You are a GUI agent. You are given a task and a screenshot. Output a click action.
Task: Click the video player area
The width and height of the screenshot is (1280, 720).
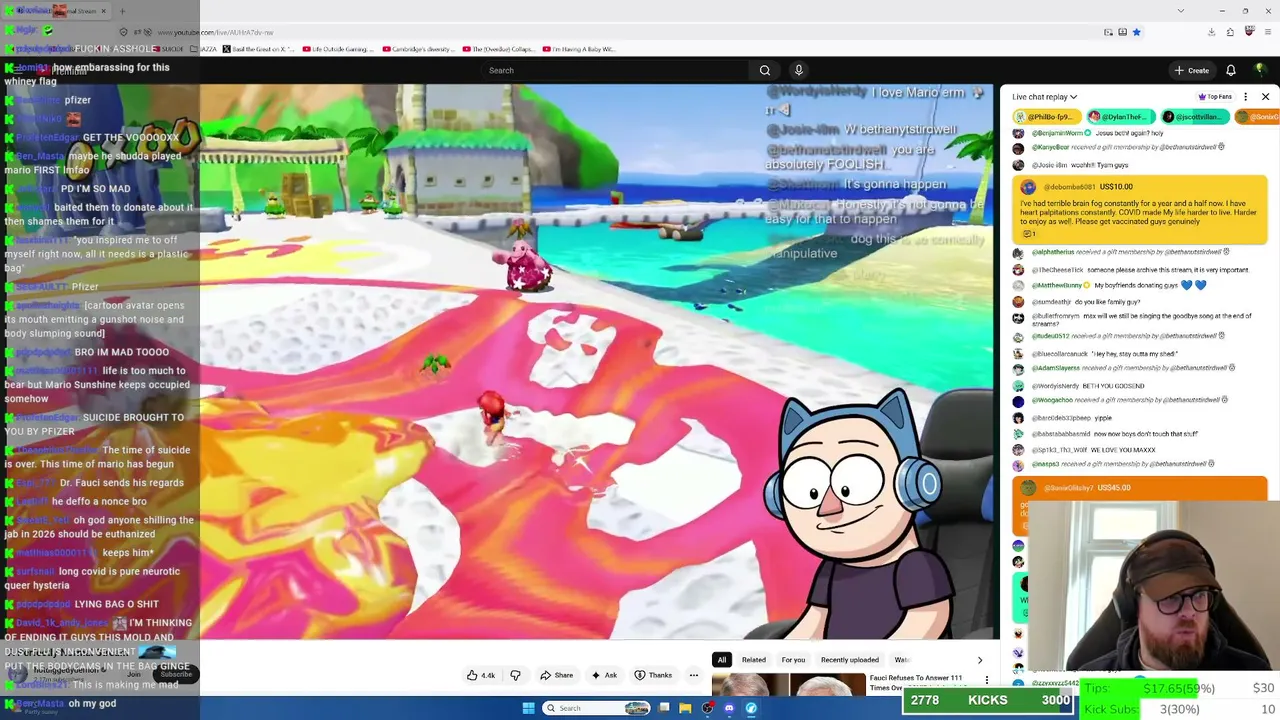click(x=598, y=362)
